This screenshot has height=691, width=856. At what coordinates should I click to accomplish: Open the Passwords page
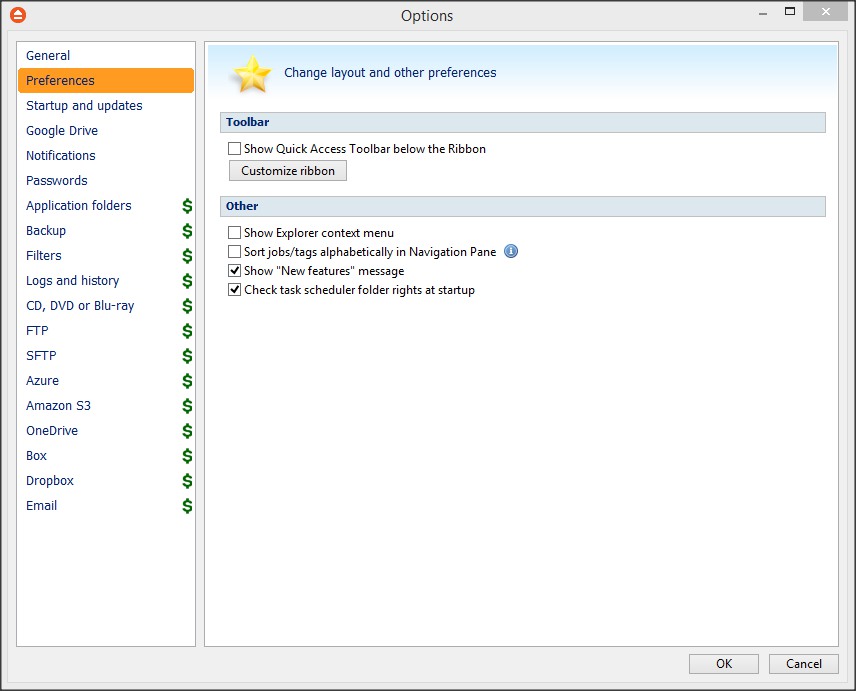(106, 181)
